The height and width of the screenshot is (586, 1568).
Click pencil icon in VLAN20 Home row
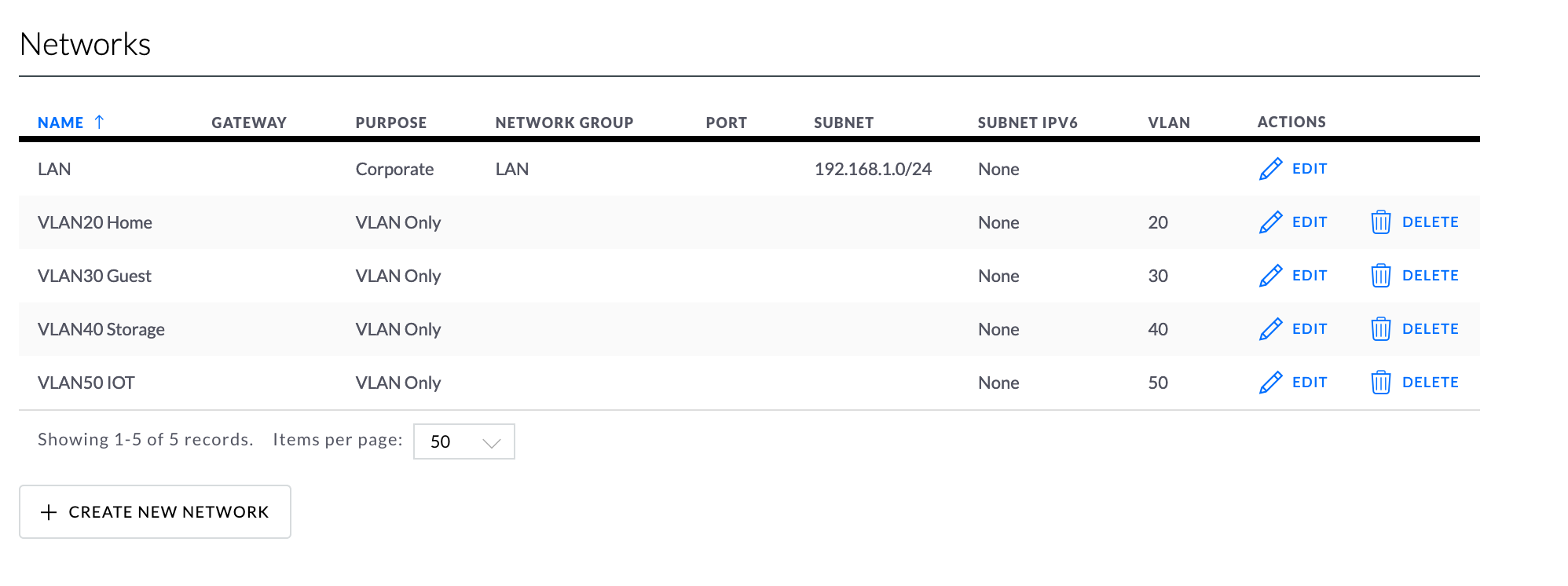(x=1270, y=222)
